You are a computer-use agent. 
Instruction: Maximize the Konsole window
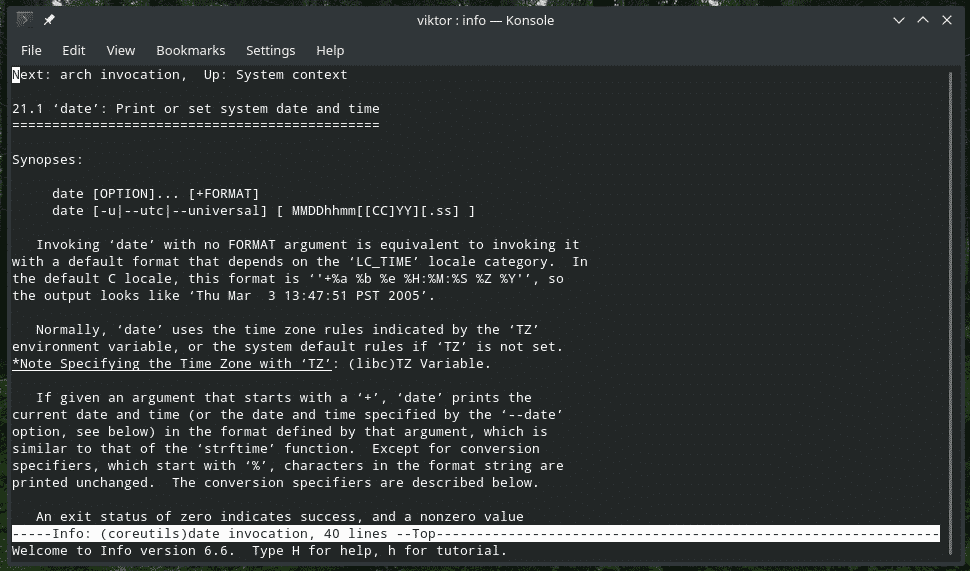click(922, 20)
